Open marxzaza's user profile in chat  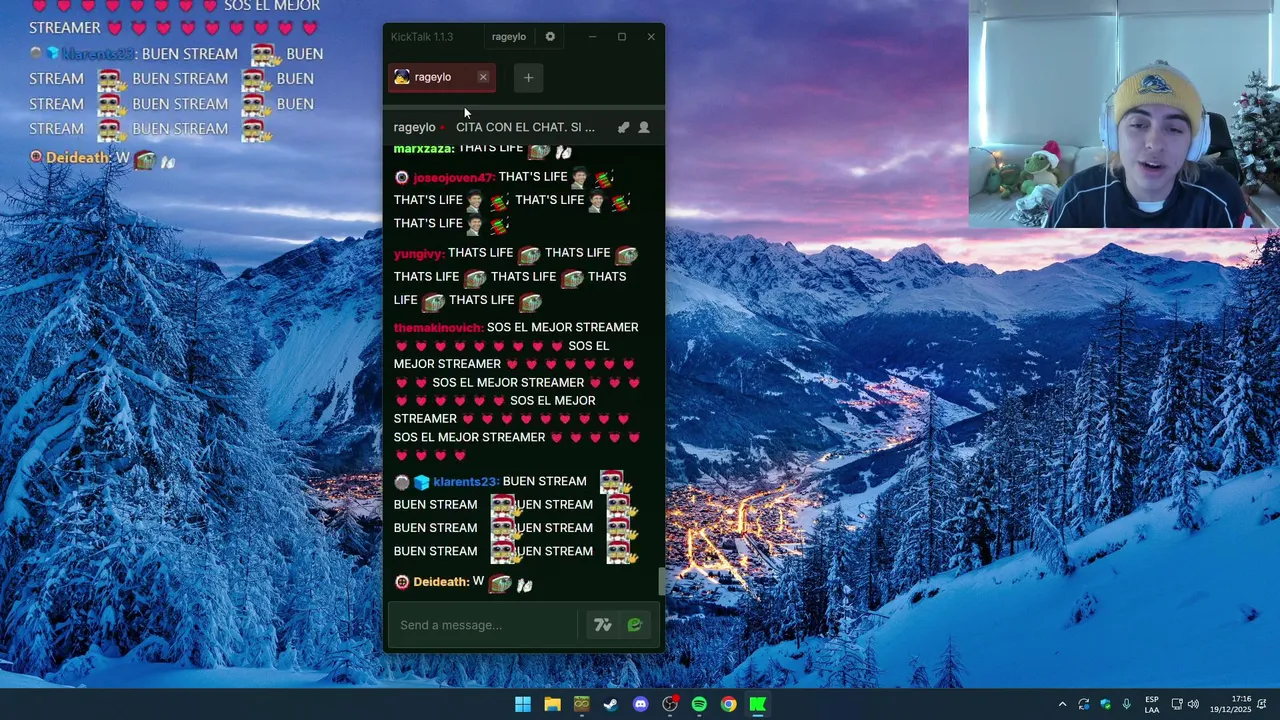[423, 148]
